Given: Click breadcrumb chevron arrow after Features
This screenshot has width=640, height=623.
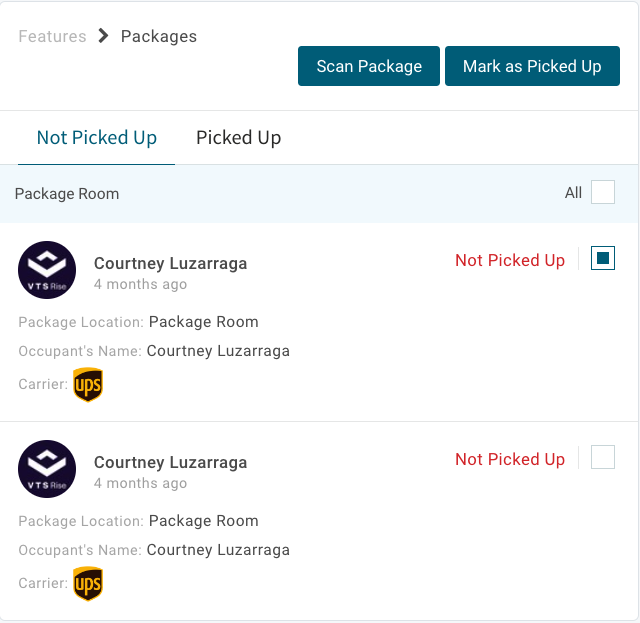Looking at the screenshot, I should [x=104, y=37].
